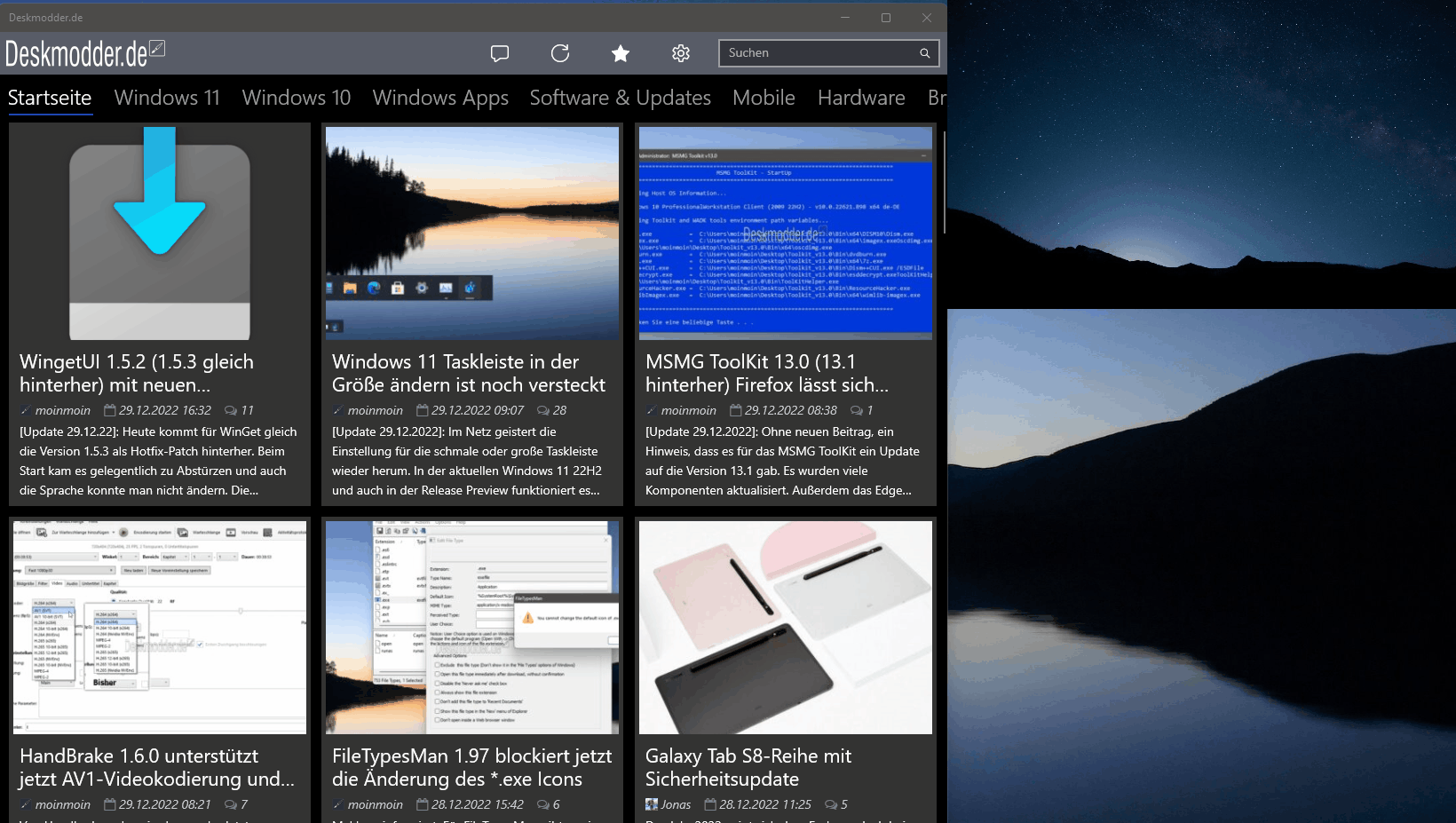
Task: Open the Mobile tab
Action: (x=764, y=98)
